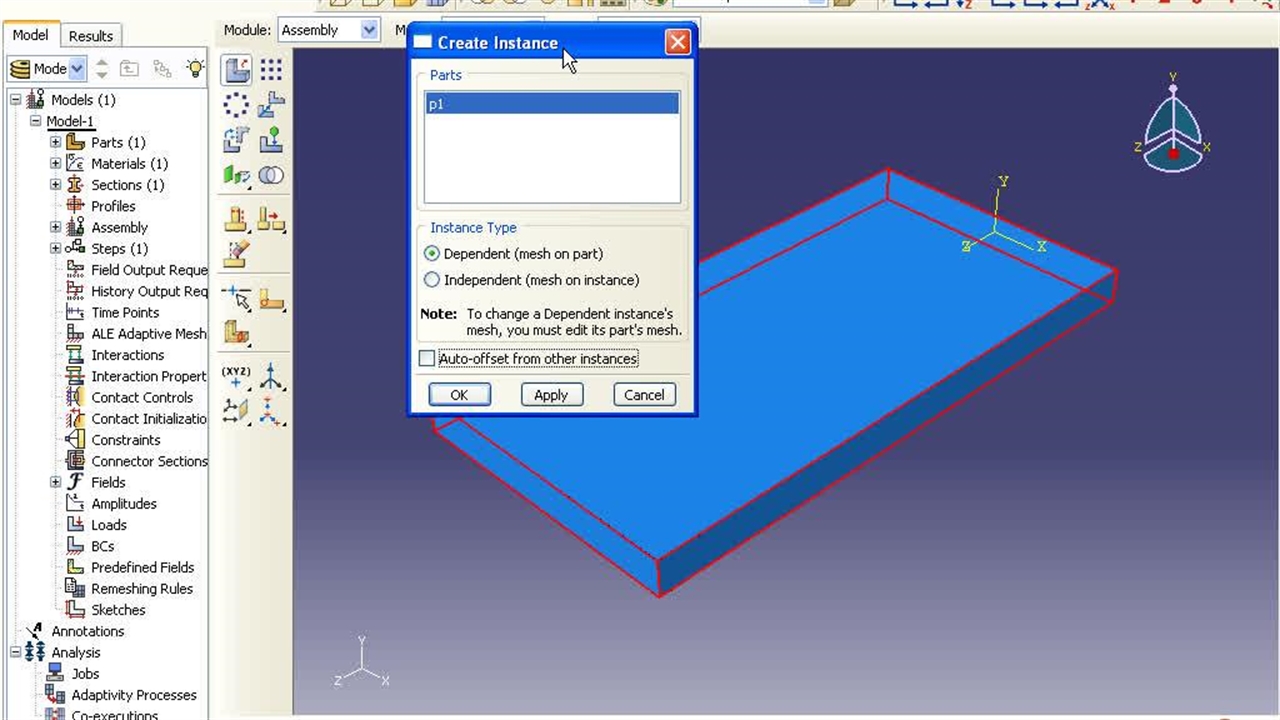1280x720 pixels.
Task: Open the Module dropdown showing Assembly
Action: pyautogui.click(x=328, y=30)
